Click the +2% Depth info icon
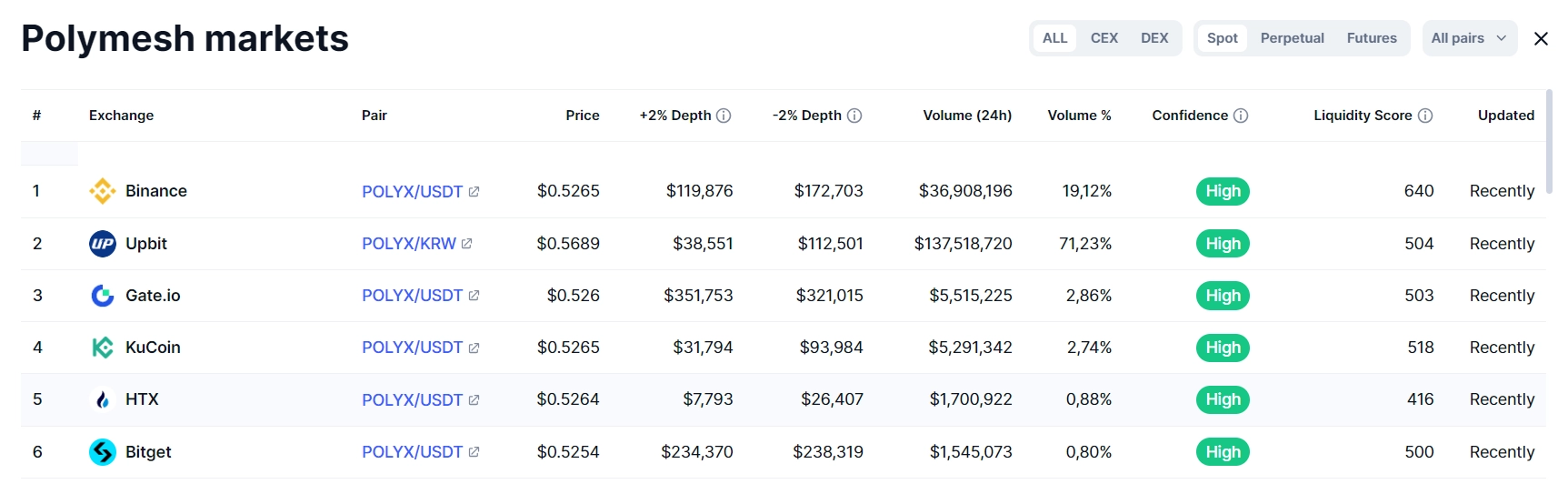 (724, 116)
